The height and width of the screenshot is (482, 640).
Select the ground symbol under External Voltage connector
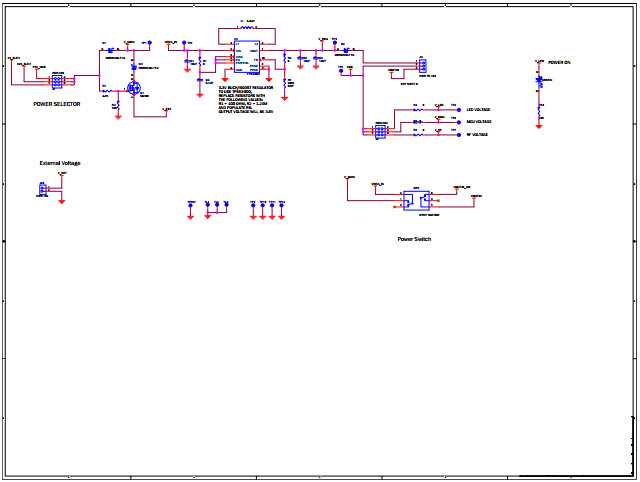coord(62,201)
